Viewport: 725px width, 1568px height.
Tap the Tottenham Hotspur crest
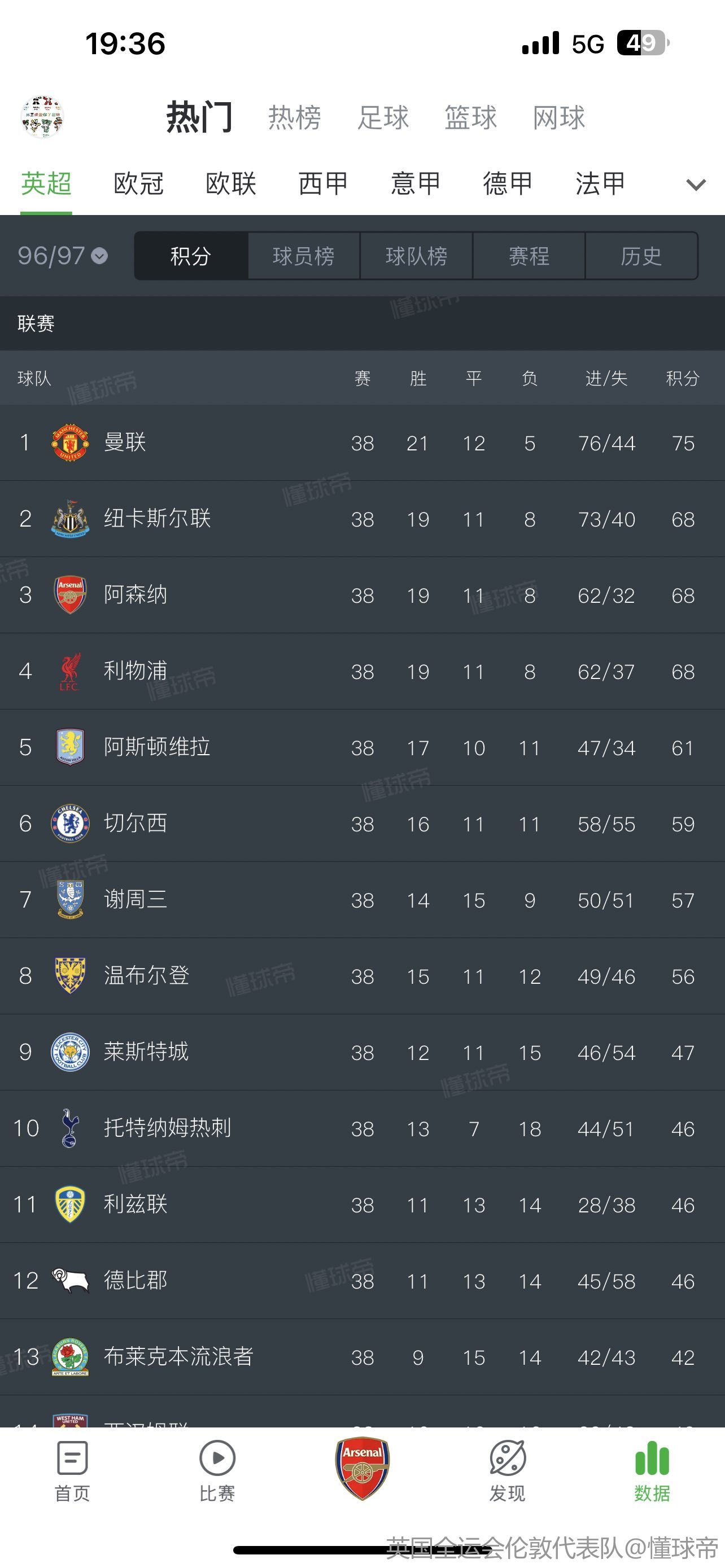pyautogui.click(x=70, y=1128)
